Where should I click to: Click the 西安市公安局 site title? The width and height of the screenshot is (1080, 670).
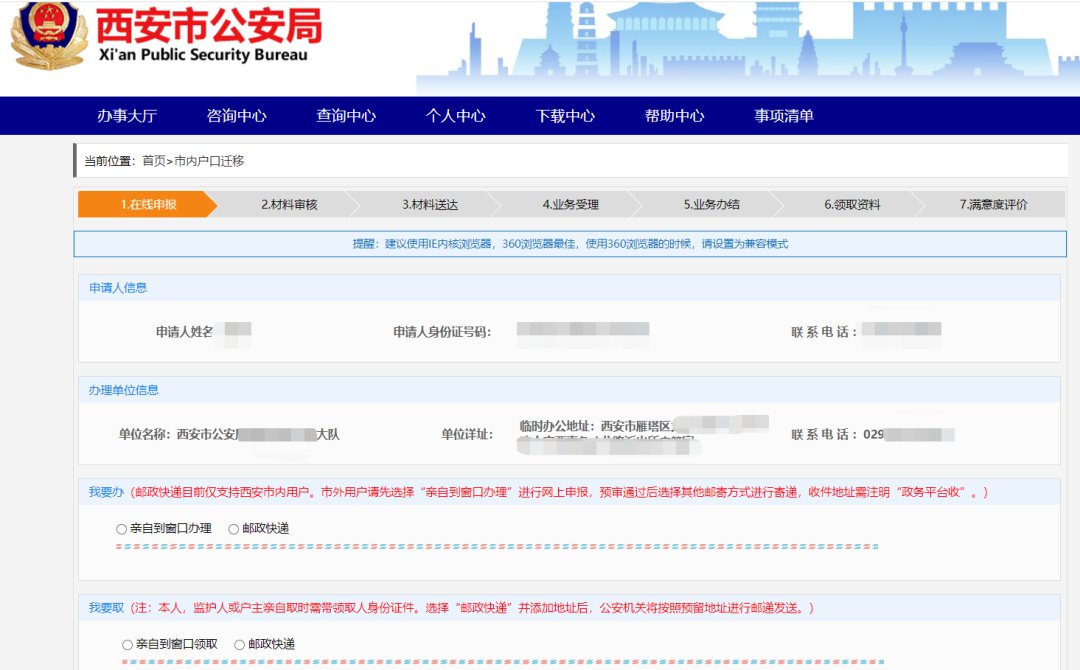pyautogui.click(x=209, y=26)
